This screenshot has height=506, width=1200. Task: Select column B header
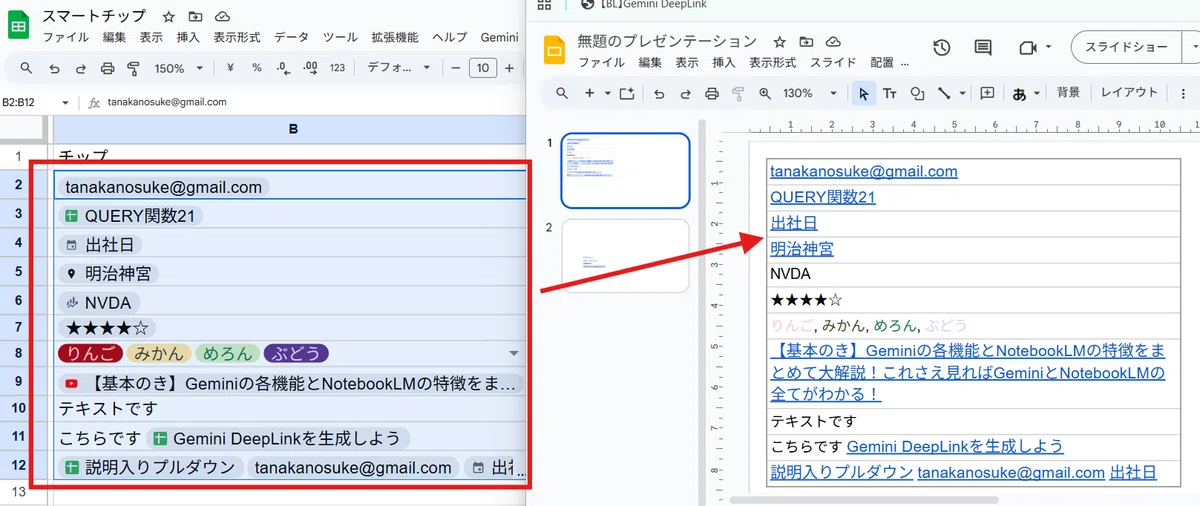click(x=291, y=129)
